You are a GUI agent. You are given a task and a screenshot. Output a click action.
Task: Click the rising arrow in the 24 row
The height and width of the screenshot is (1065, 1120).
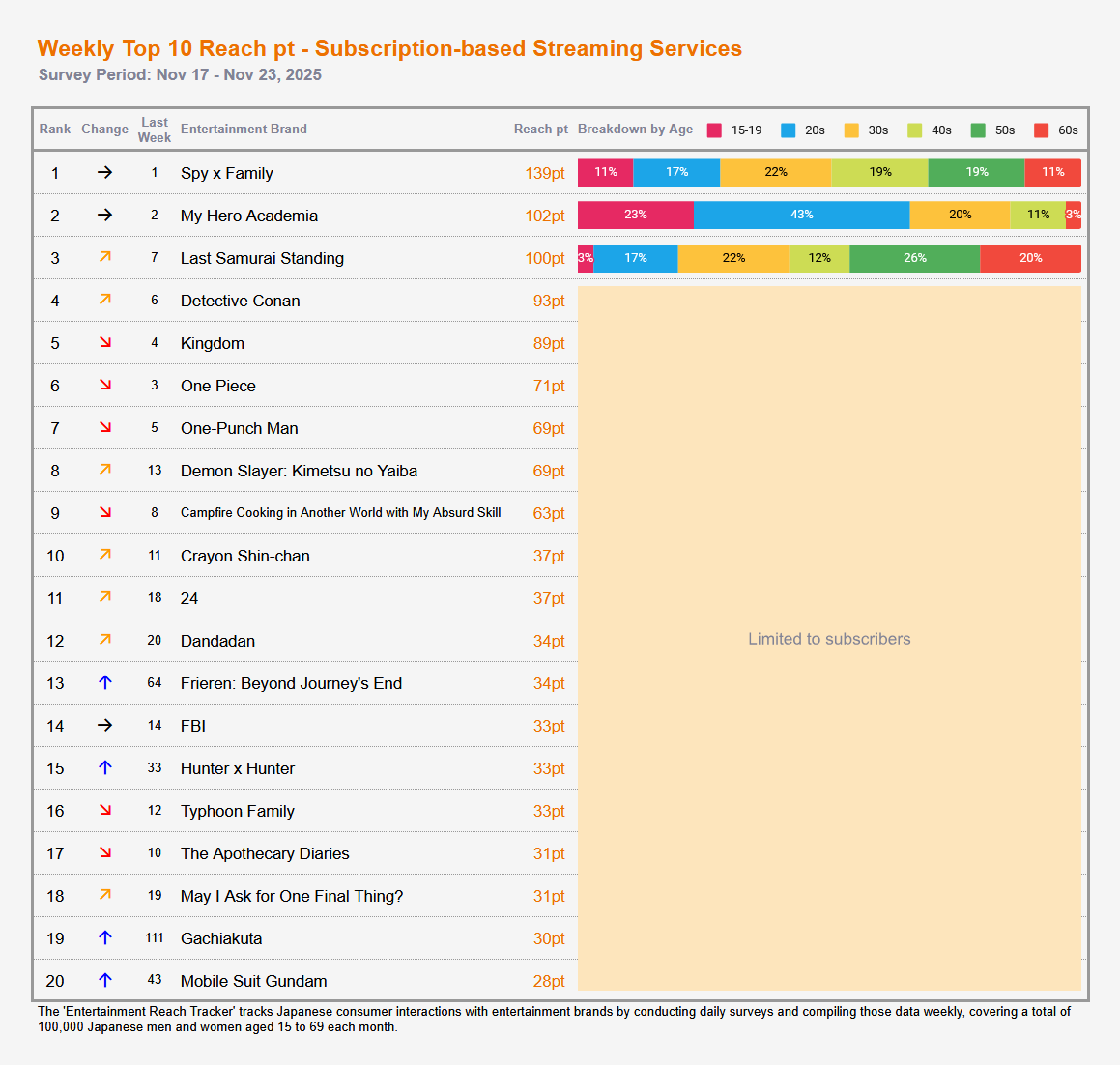(x=105, y=597)
